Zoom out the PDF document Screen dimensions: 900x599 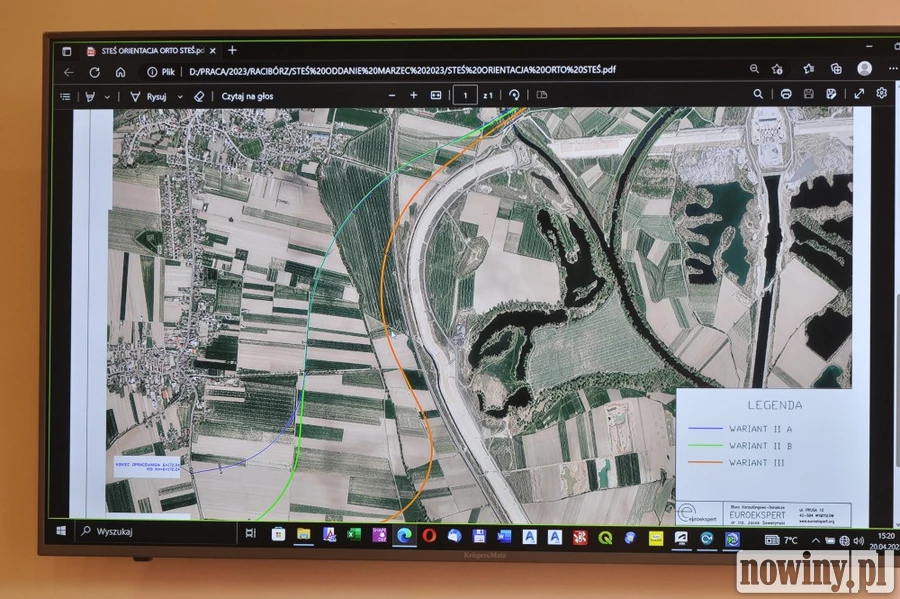[x=392, y=95]
